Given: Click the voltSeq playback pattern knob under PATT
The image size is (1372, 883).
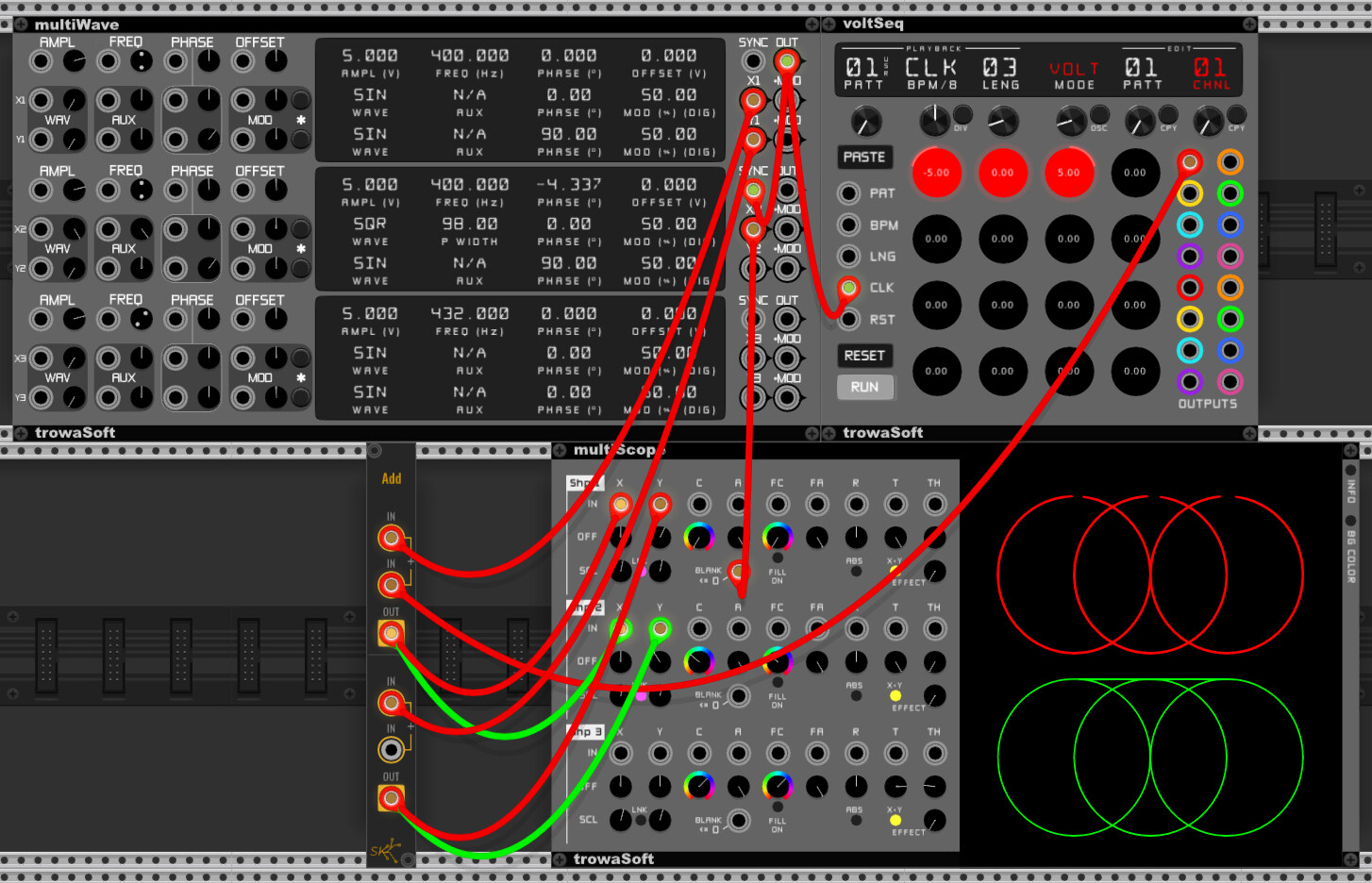Looking at the screenshot, I should (865, 121).
